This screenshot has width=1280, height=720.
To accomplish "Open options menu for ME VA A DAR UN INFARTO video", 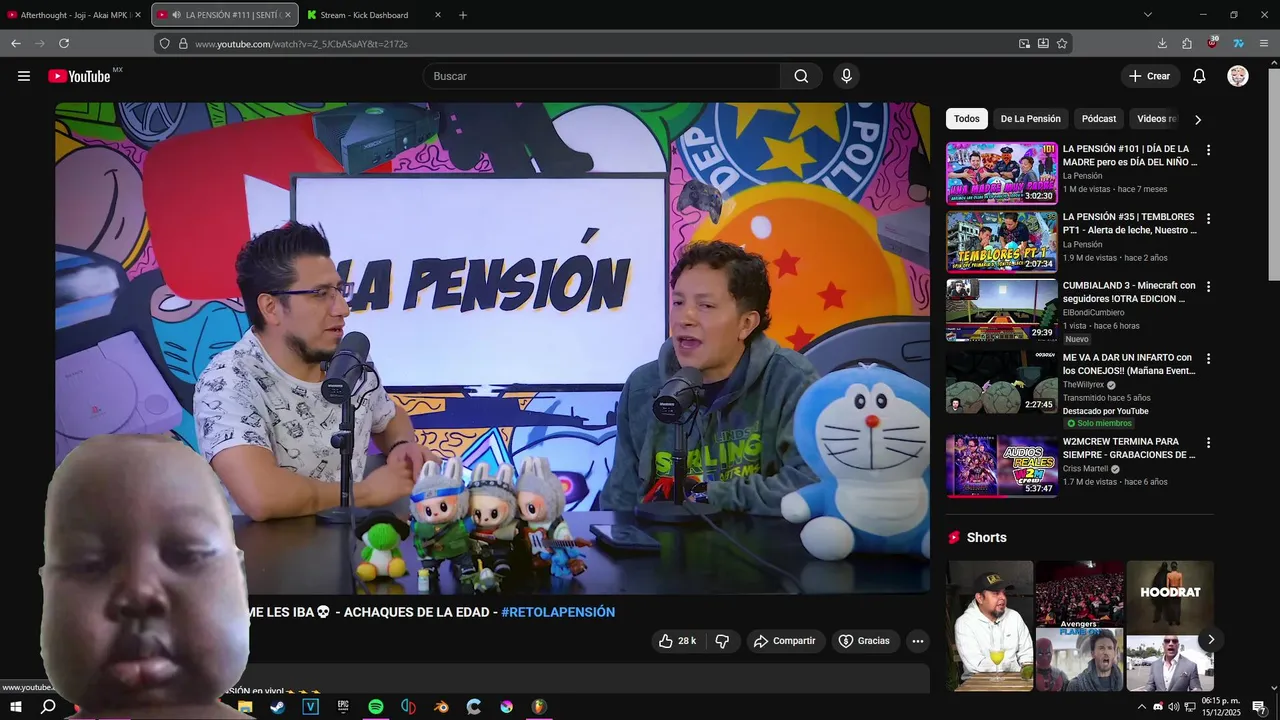I will (x=1208, y=359).
